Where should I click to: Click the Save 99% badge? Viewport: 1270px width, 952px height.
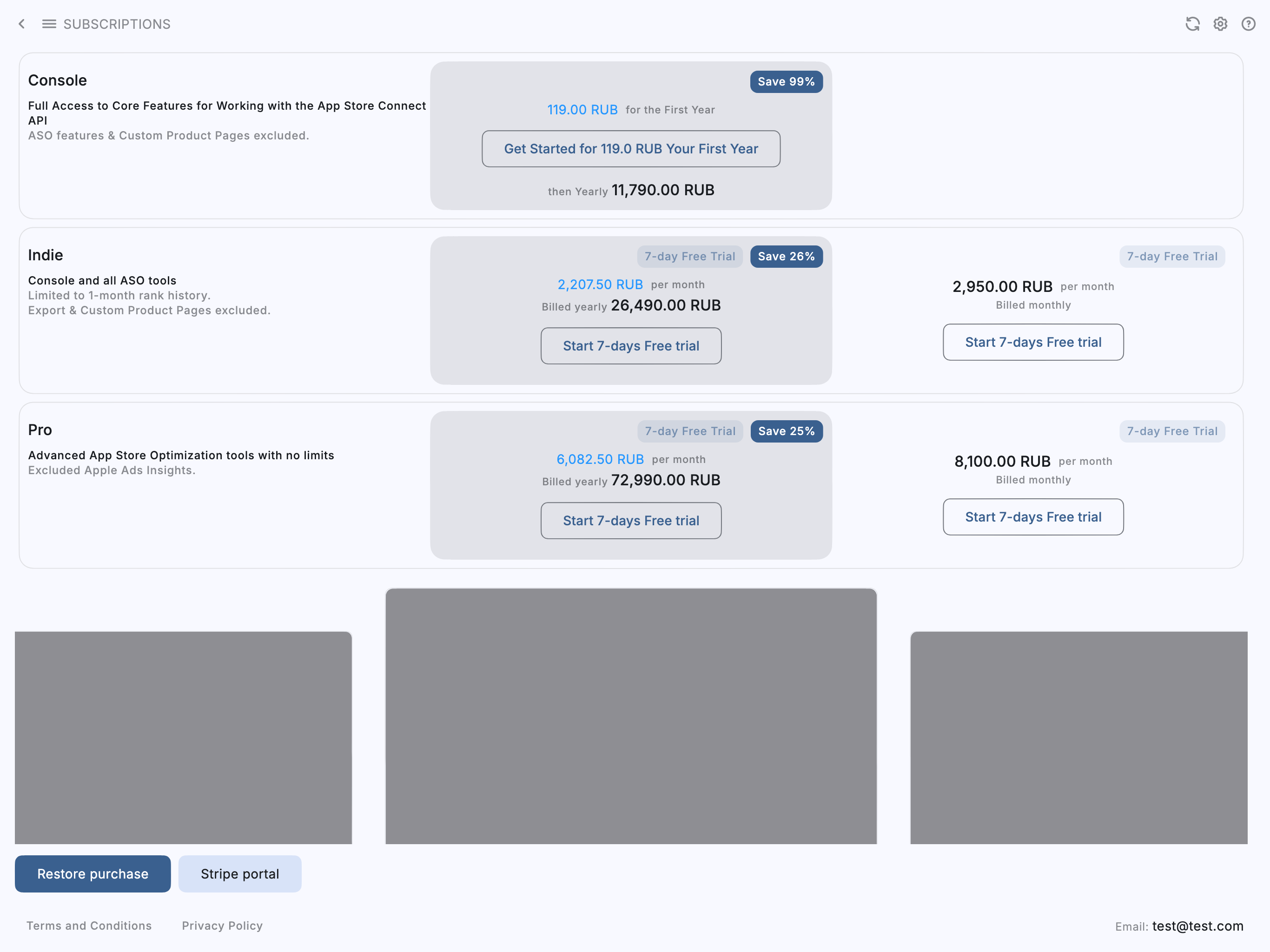coord(786,81)
